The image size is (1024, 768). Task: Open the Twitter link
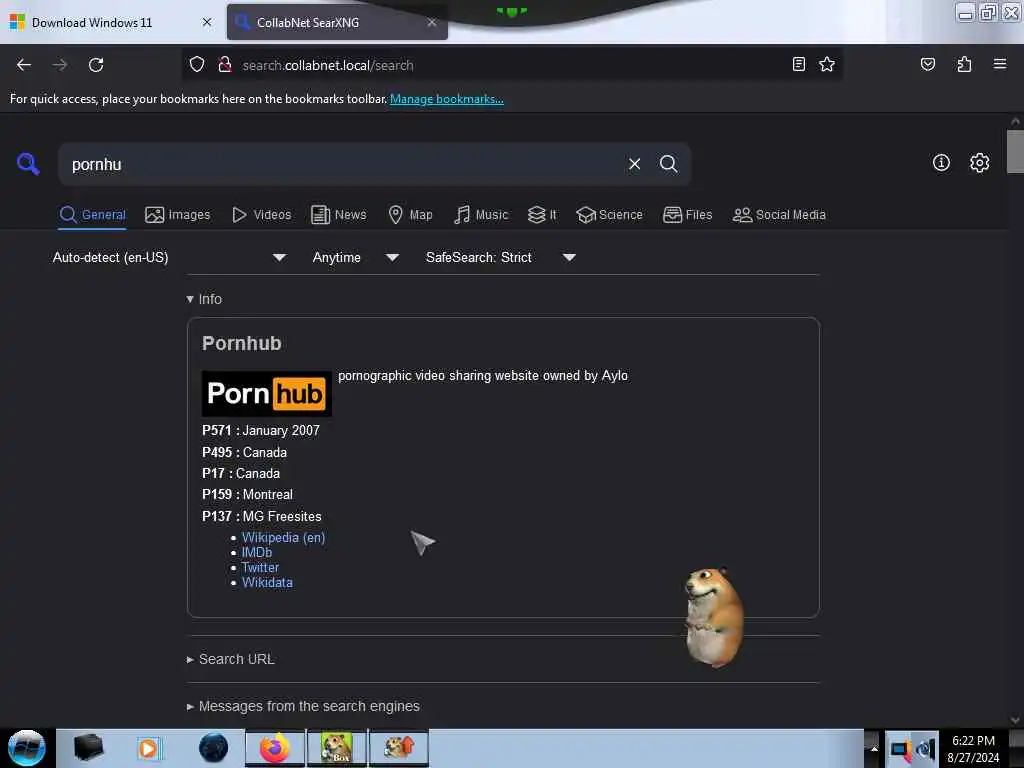[x=260, y=567]
